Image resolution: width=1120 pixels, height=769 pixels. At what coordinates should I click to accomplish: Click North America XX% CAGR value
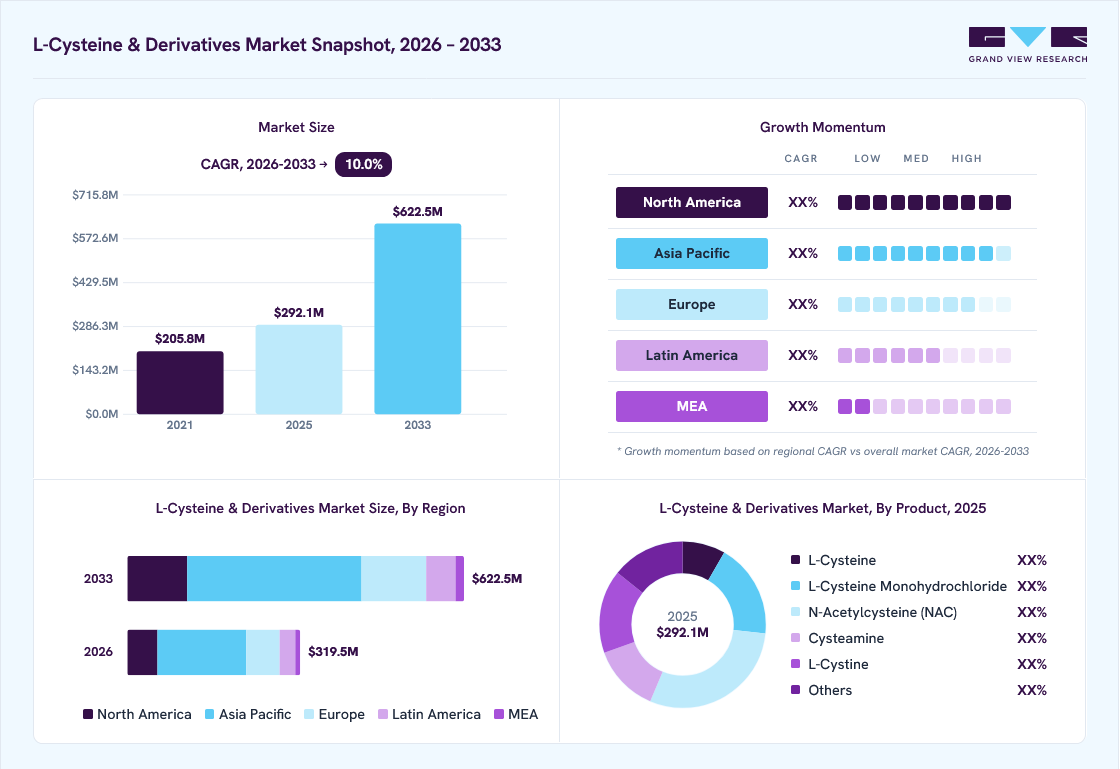click(803, 203)
